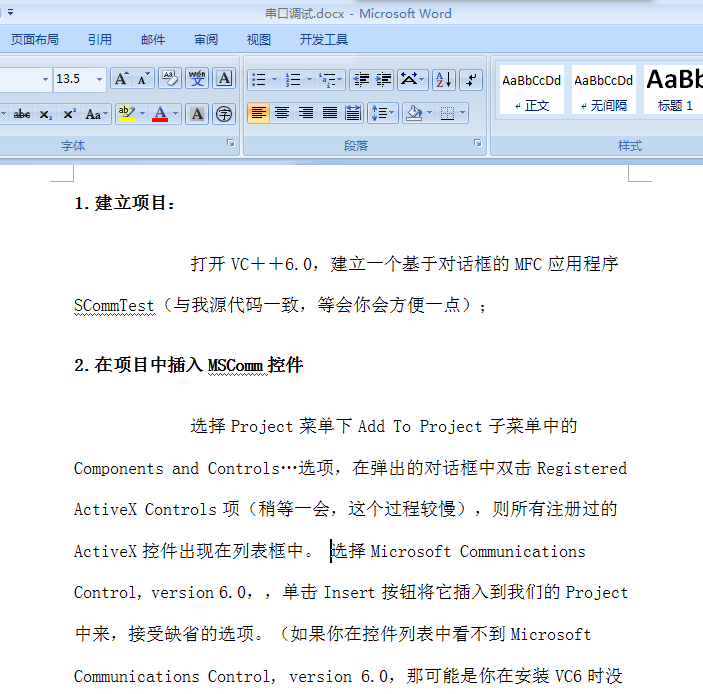Apply the red font color

[160, 114]
